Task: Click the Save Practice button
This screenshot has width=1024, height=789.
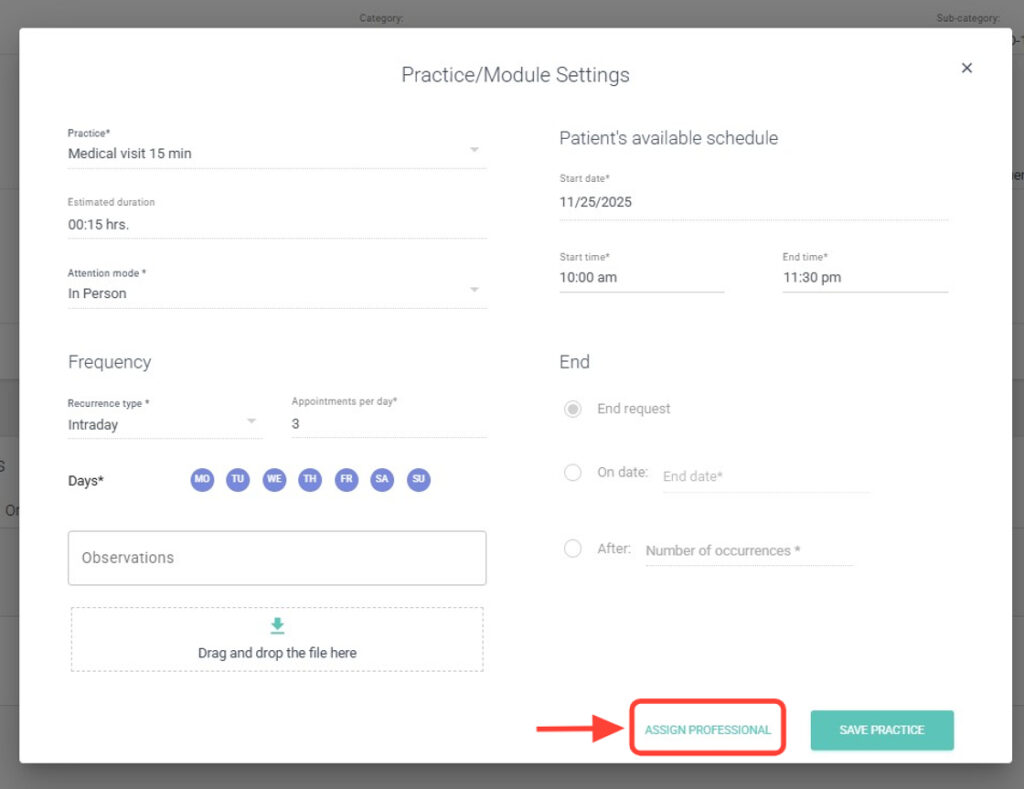Action: click(881, 730)
